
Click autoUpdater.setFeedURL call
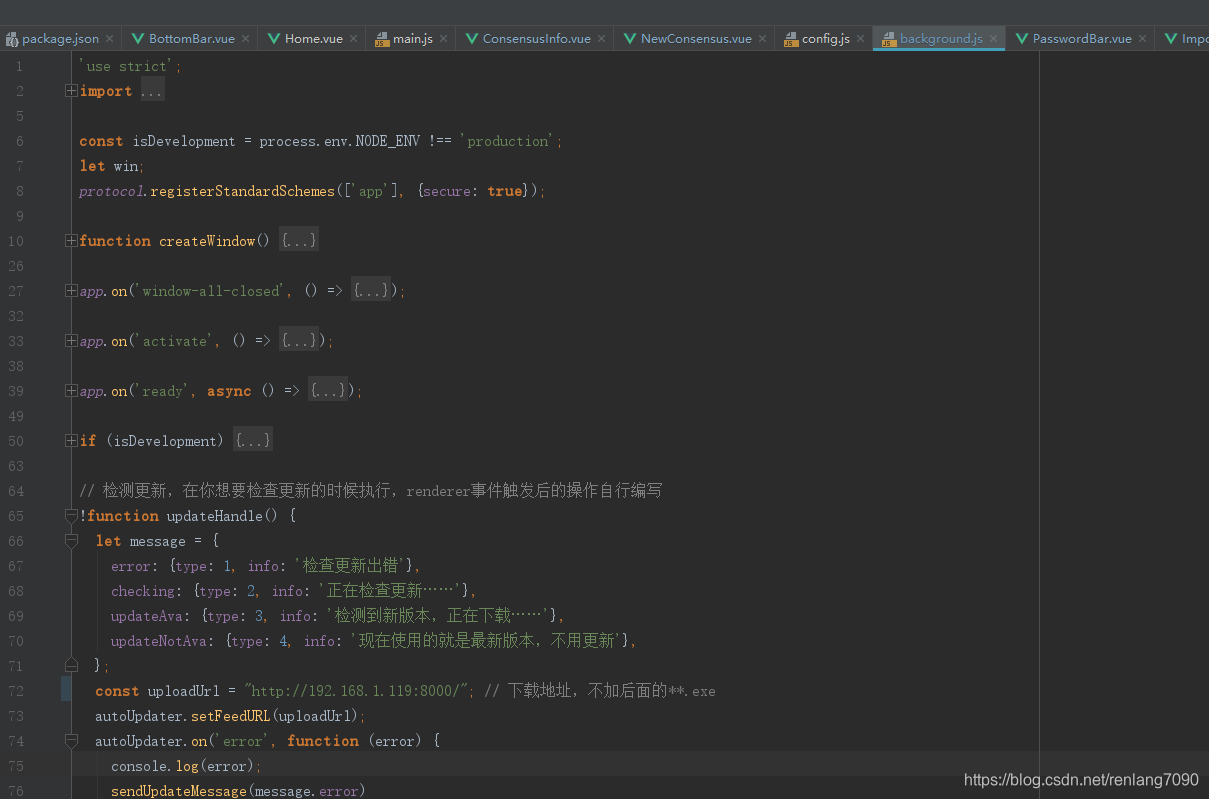231,716
